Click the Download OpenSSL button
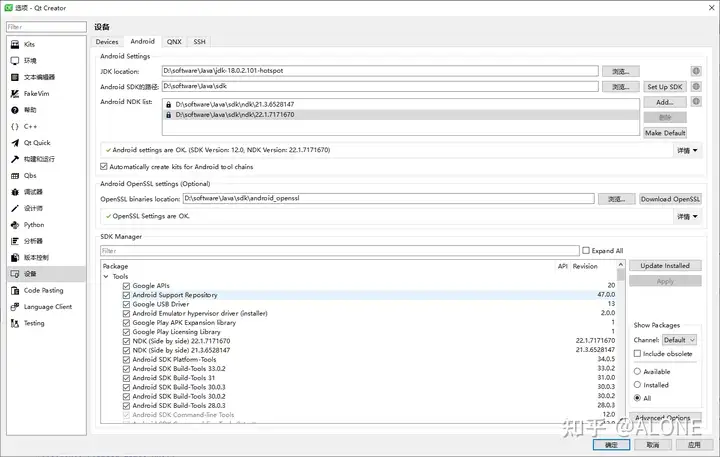This screenshot has width=720, height=457. (x=670, y=199)
